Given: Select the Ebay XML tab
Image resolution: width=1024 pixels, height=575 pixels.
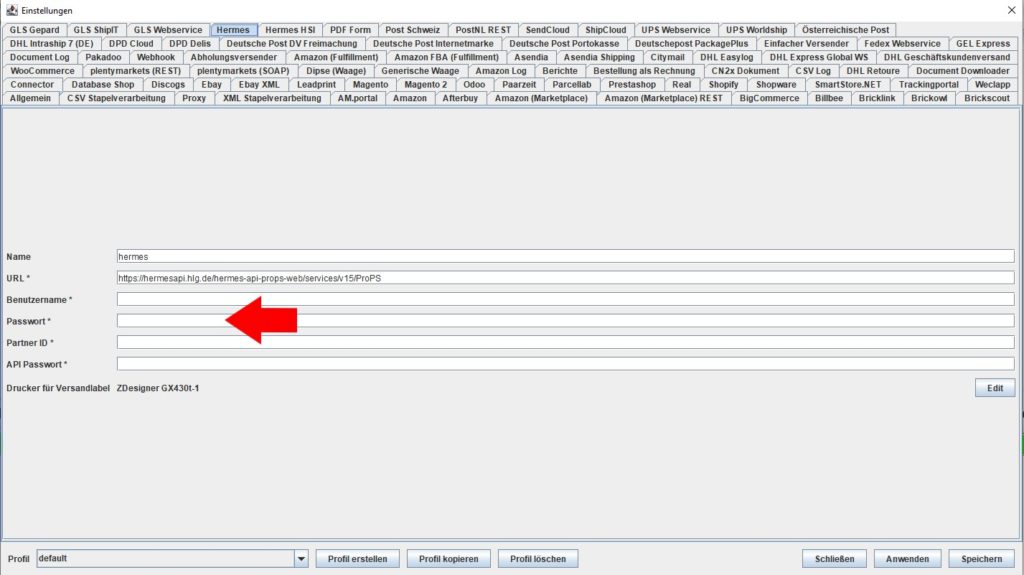Looking at the screenshot, I should click(x=259, y=85).
